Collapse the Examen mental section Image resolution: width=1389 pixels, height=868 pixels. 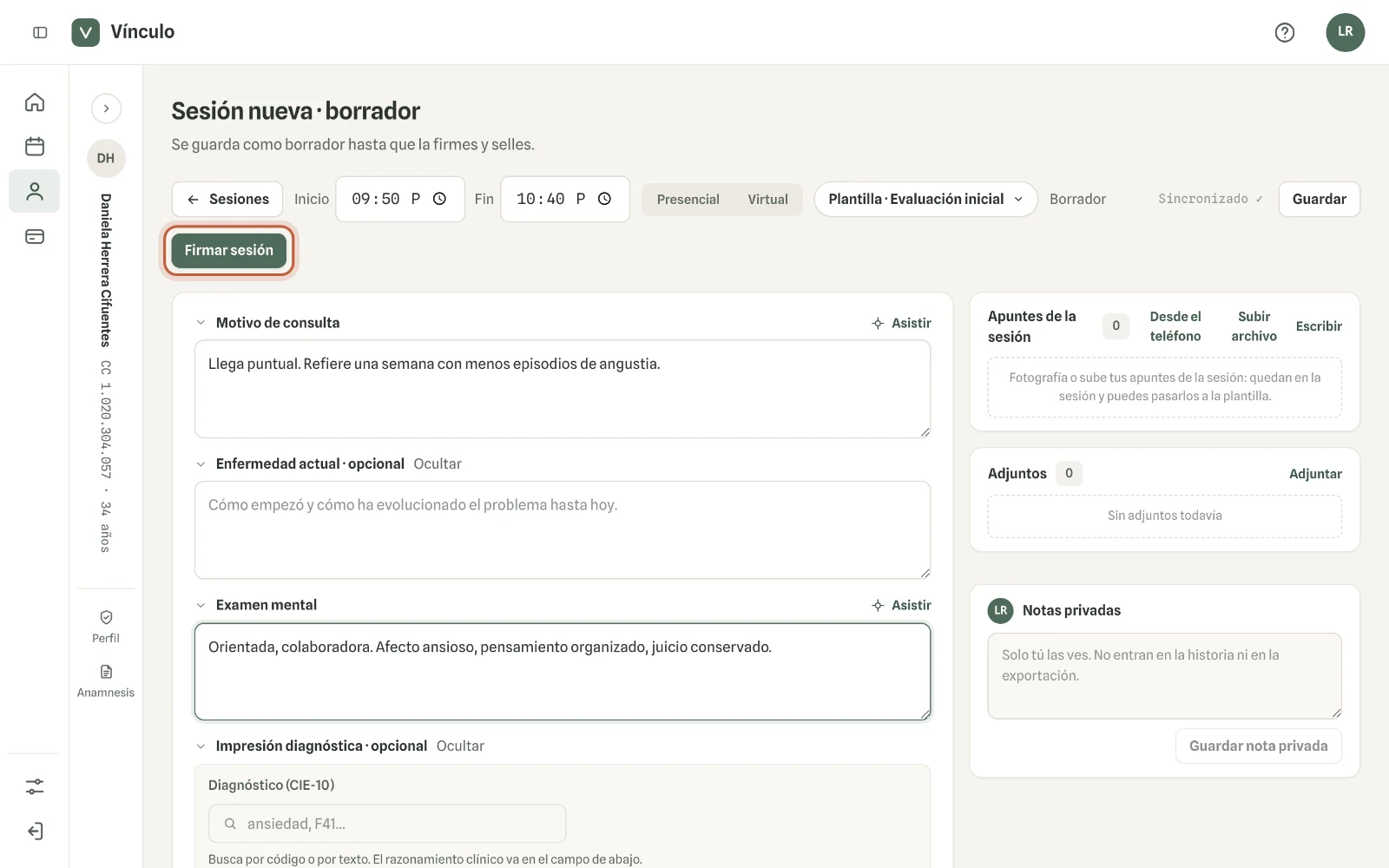(201, 605)
